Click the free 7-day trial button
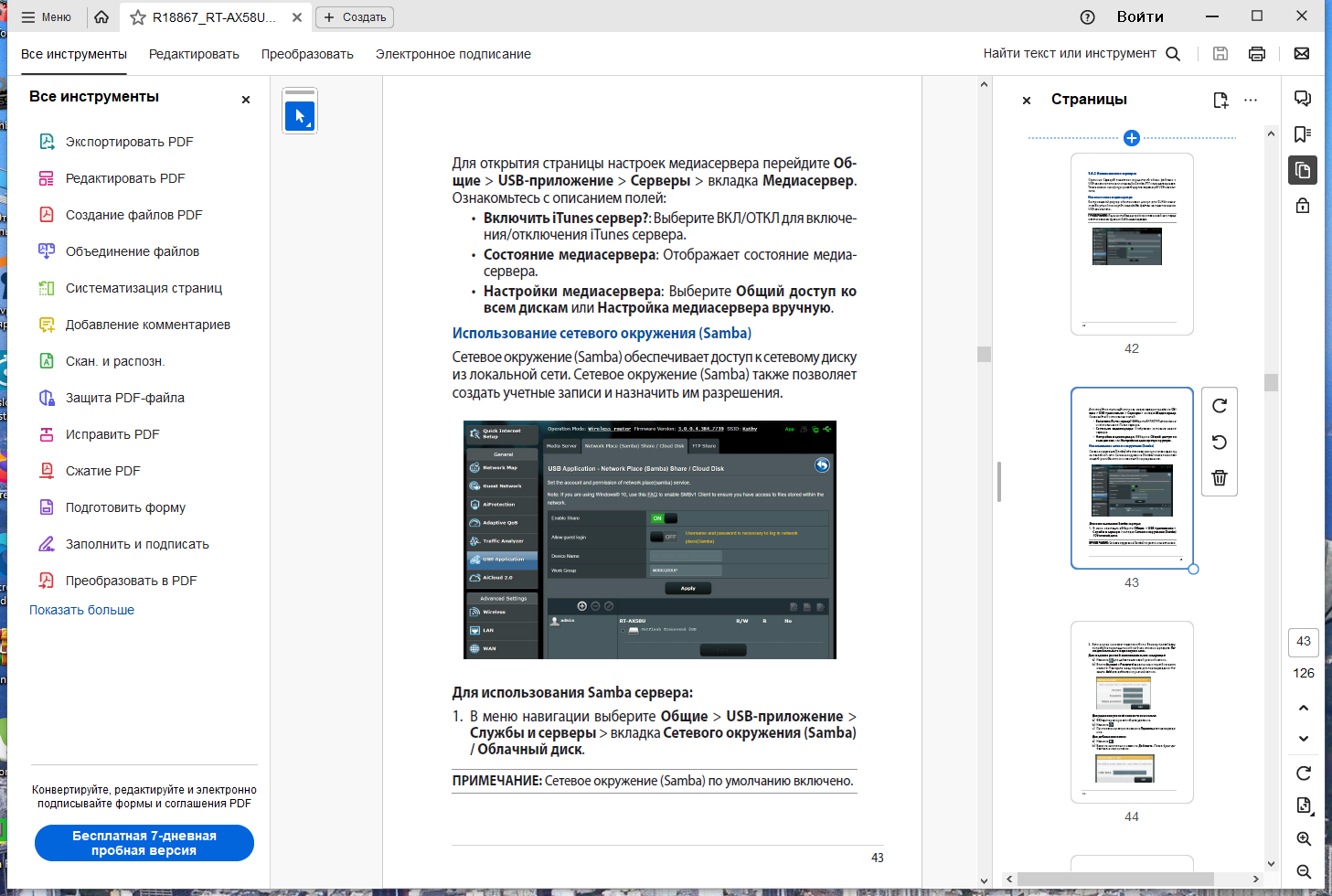The width and height of the screenshot is (1332, 896). pyautogui.click(x=144, y=843)
